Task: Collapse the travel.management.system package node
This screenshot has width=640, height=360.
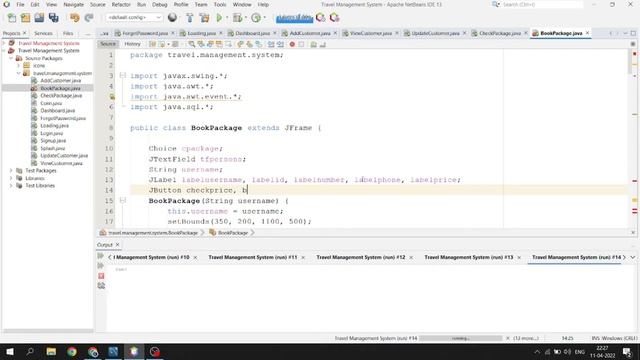Action: pyautogui.click(x=18, y=73)
